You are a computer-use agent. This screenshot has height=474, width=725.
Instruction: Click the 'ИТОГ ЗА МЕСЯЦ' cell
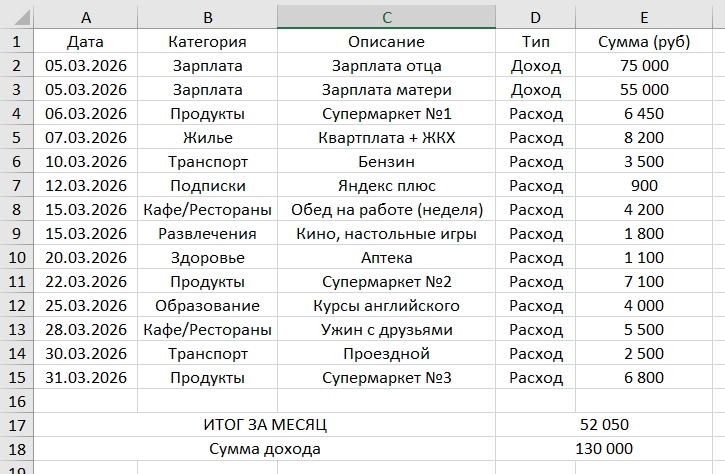[265, 425]
